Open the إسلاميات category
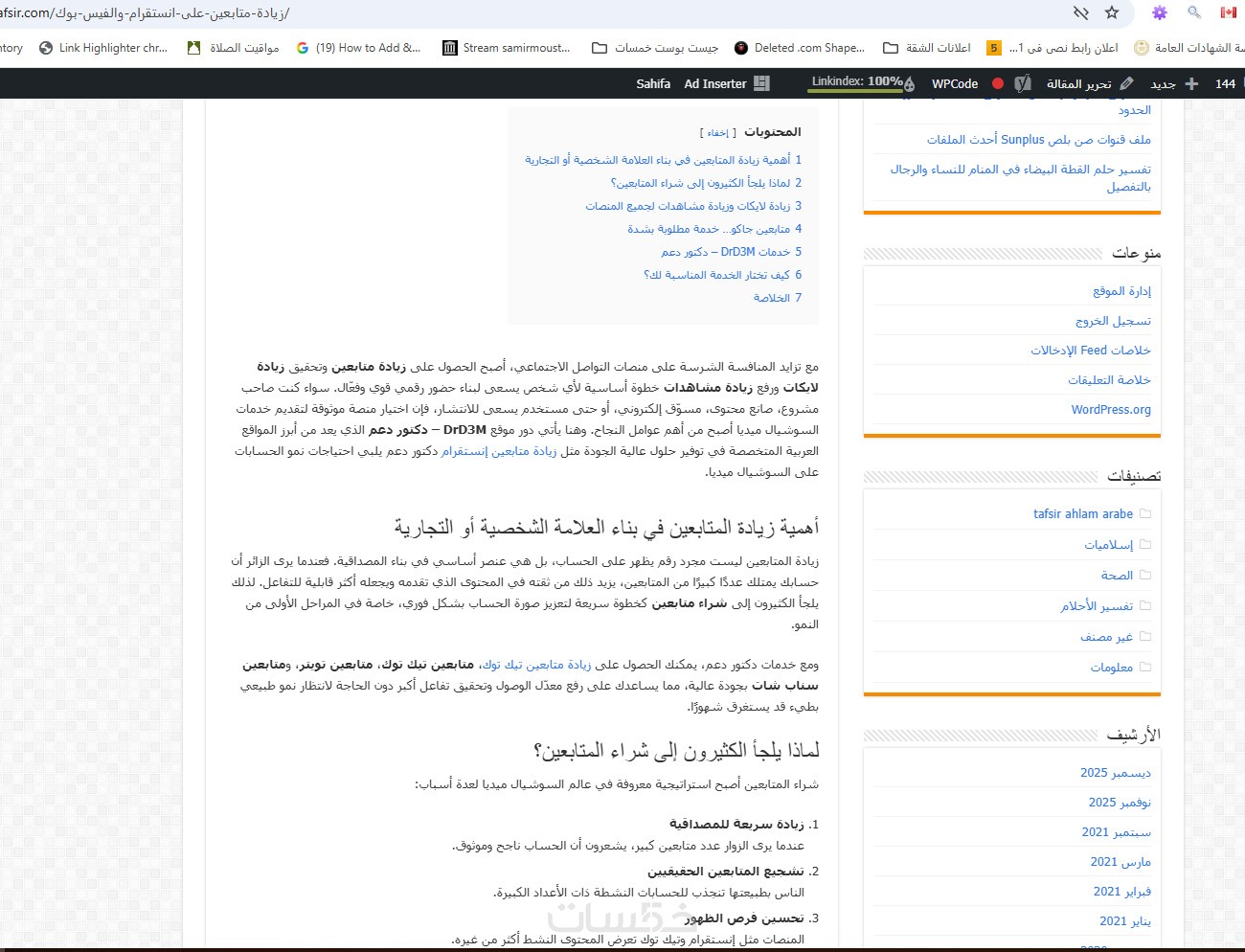The width and height of the screenshot is (1245, 952). pyautogui.click(x=1108, y=545)
